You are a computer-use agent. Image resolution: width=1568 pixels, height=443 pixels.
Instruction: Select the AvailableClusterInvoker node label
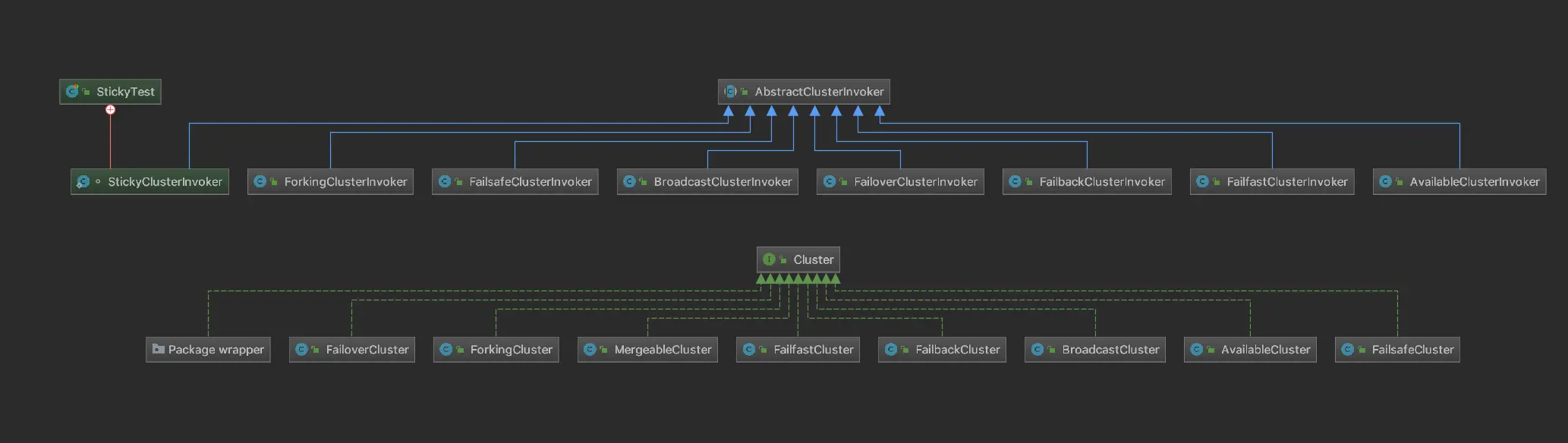click(x=1475, y=182)
